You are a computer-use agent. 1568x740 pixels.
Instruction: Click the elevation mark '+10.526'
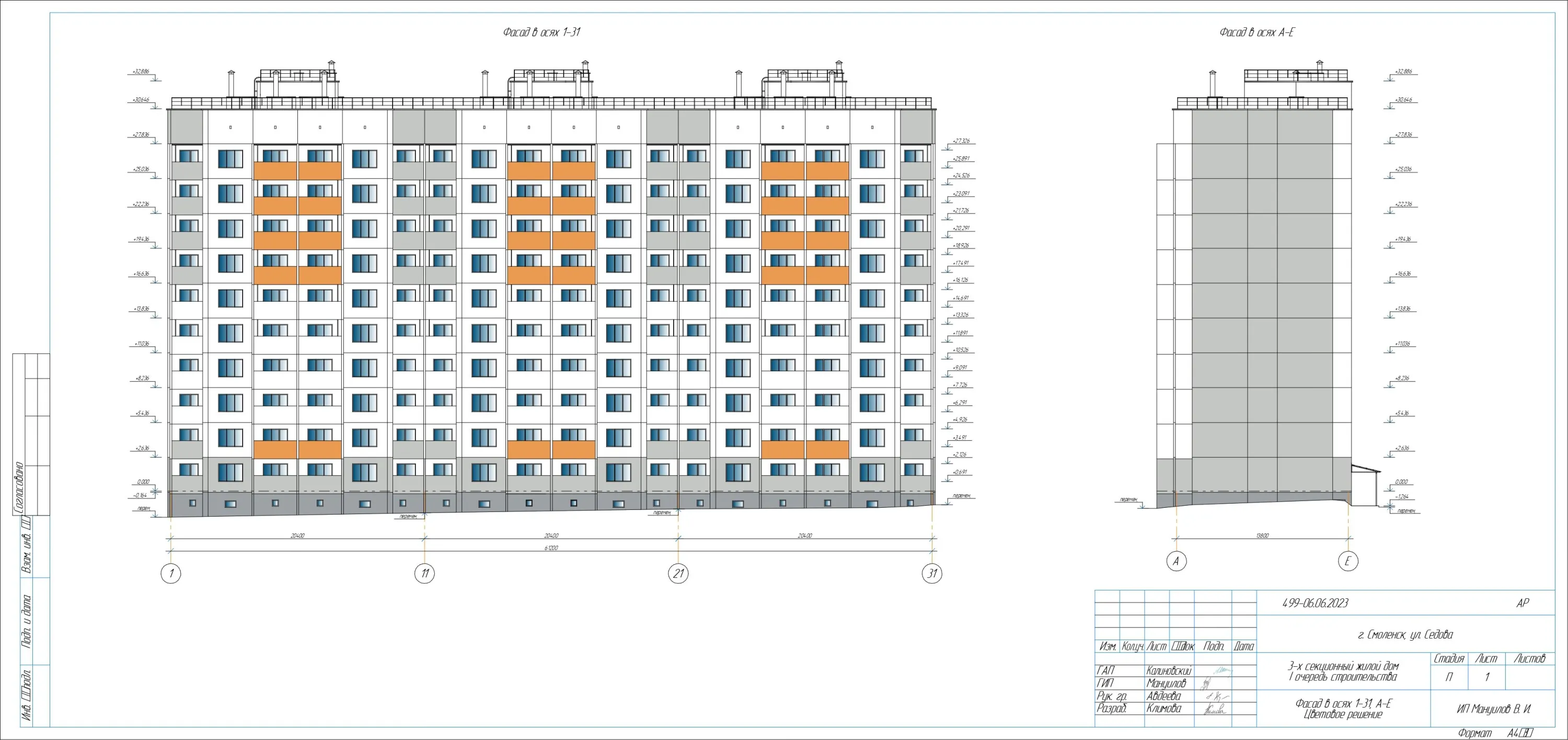coord(961,350)
